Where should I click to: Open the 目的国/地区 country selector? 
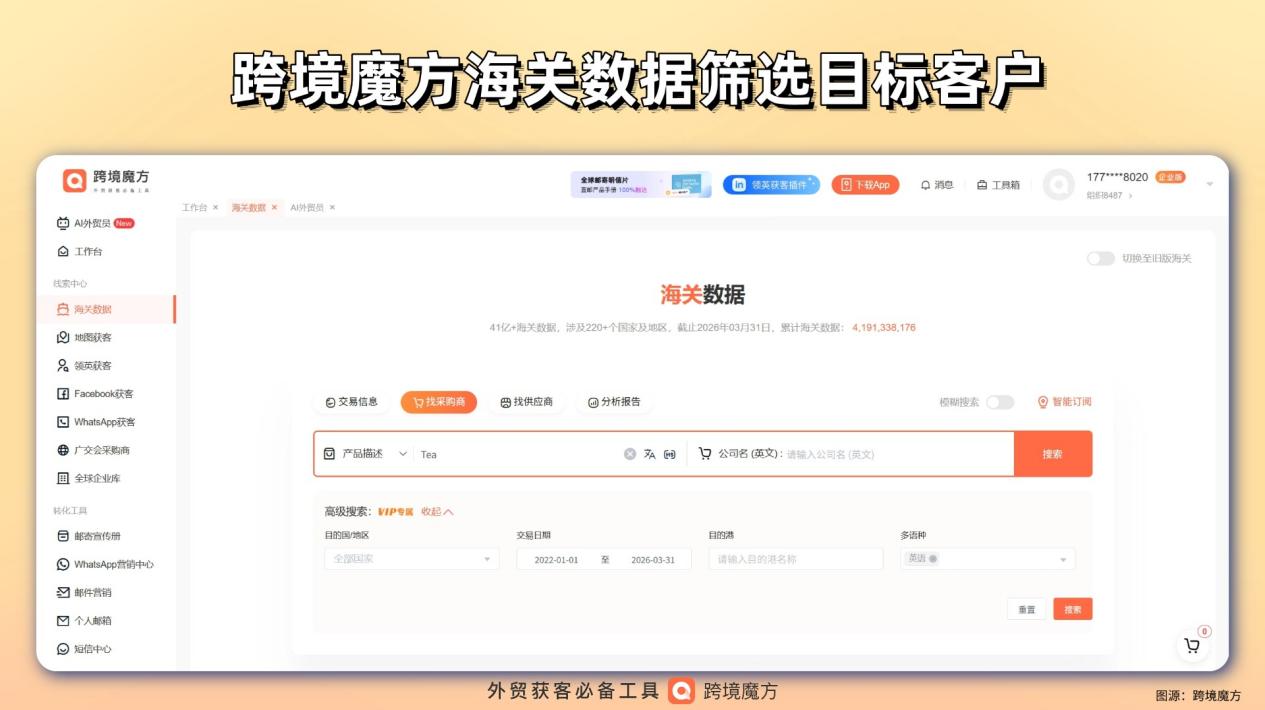click(x=410, y=559)
